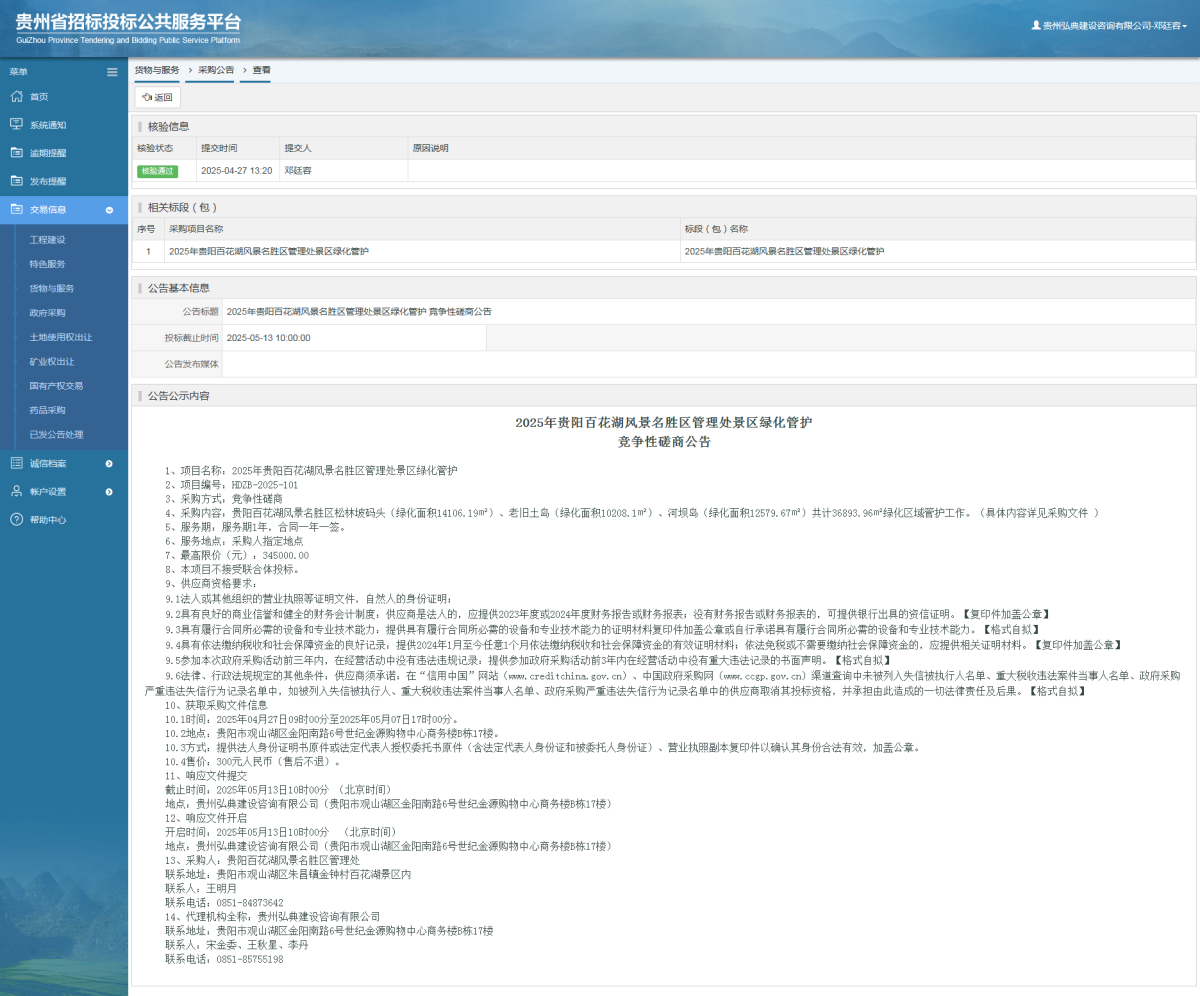Open 国有产权交易 submenu item
This screenshot has height=996, width=1200.
pos(56,386)
